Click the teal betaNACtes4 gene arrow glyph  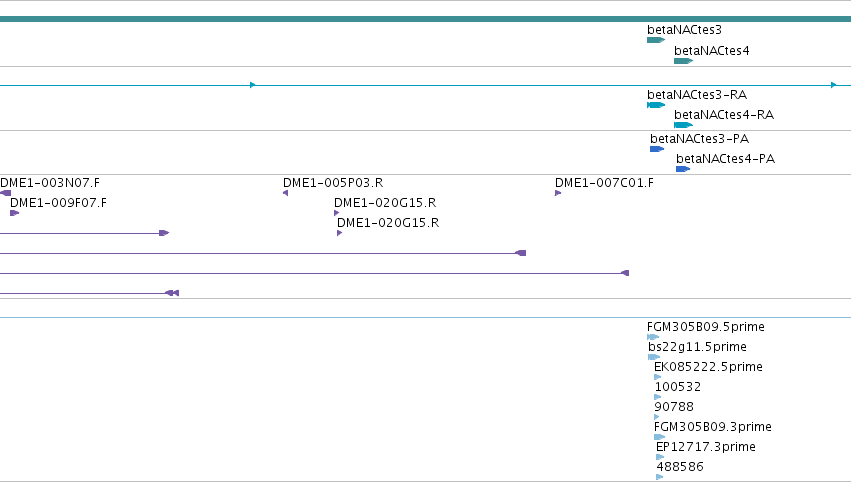coord(683,61)
